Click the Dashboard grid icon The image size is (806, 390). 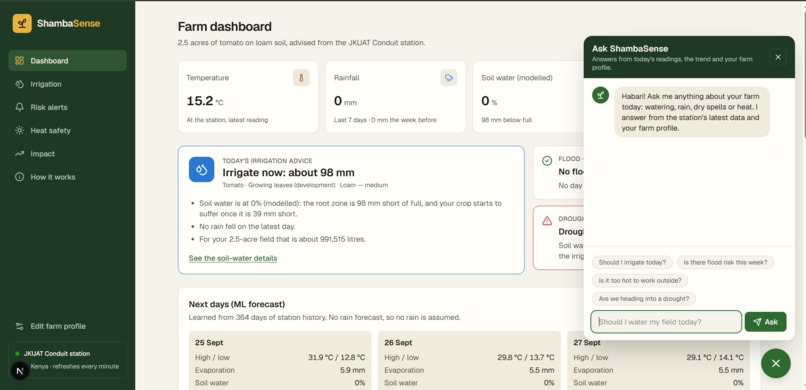(20, 61)
